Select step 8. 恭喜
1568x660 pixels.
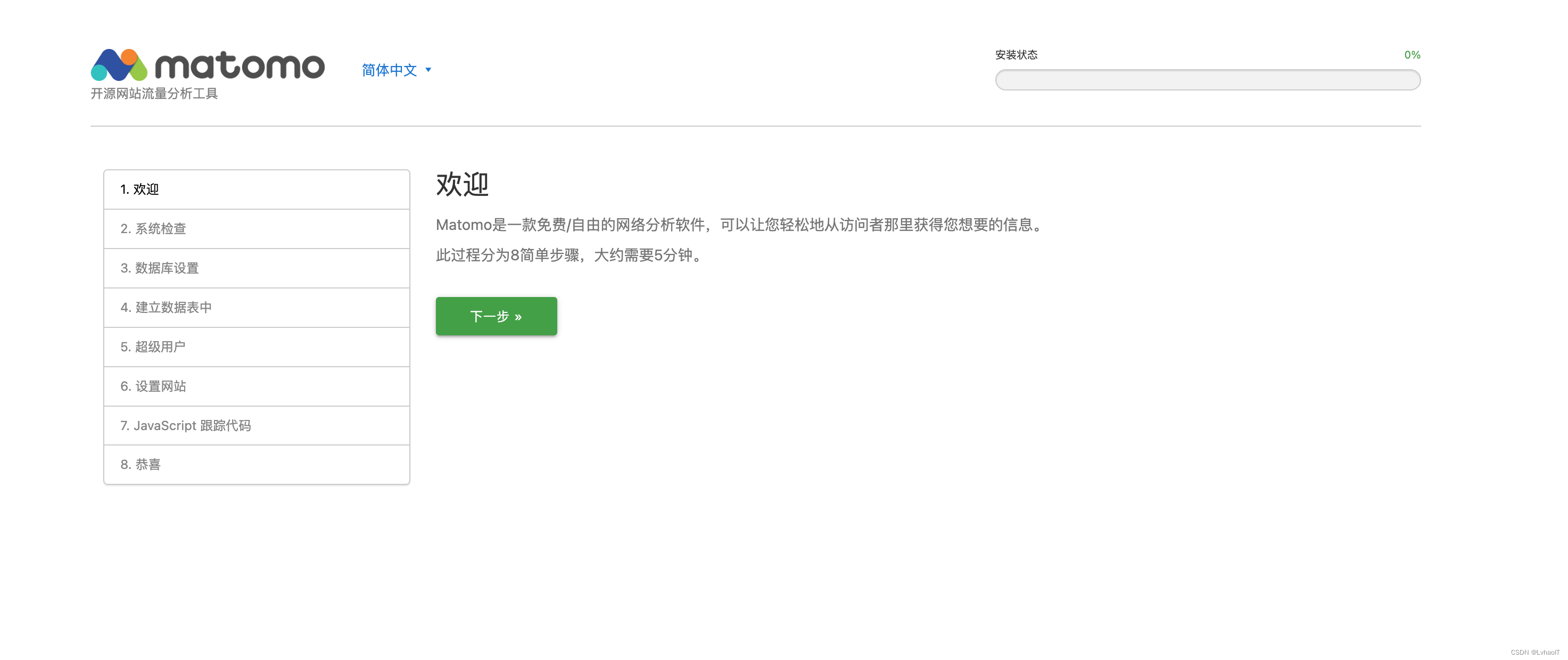click(256, 465)
